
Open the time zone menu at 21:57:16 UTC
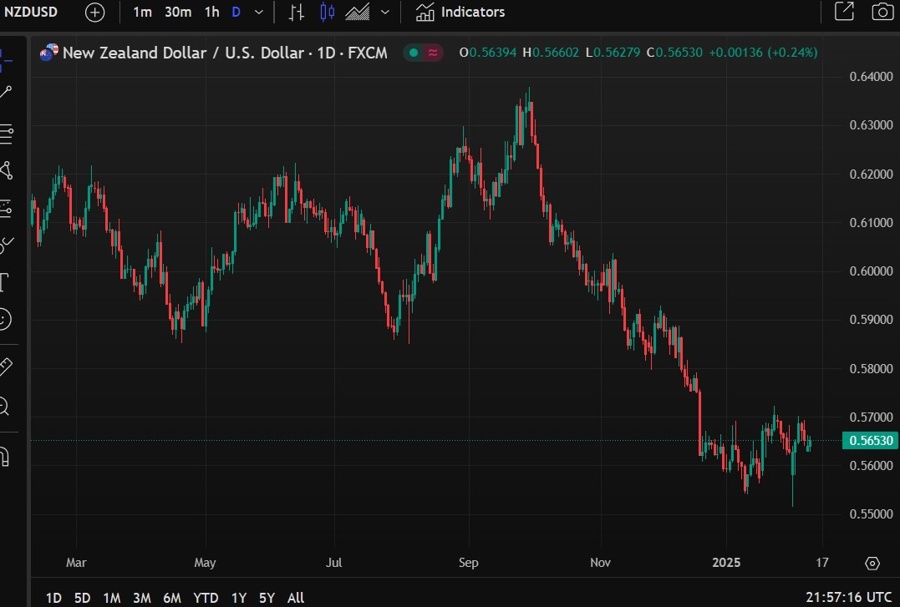point(848,597)
